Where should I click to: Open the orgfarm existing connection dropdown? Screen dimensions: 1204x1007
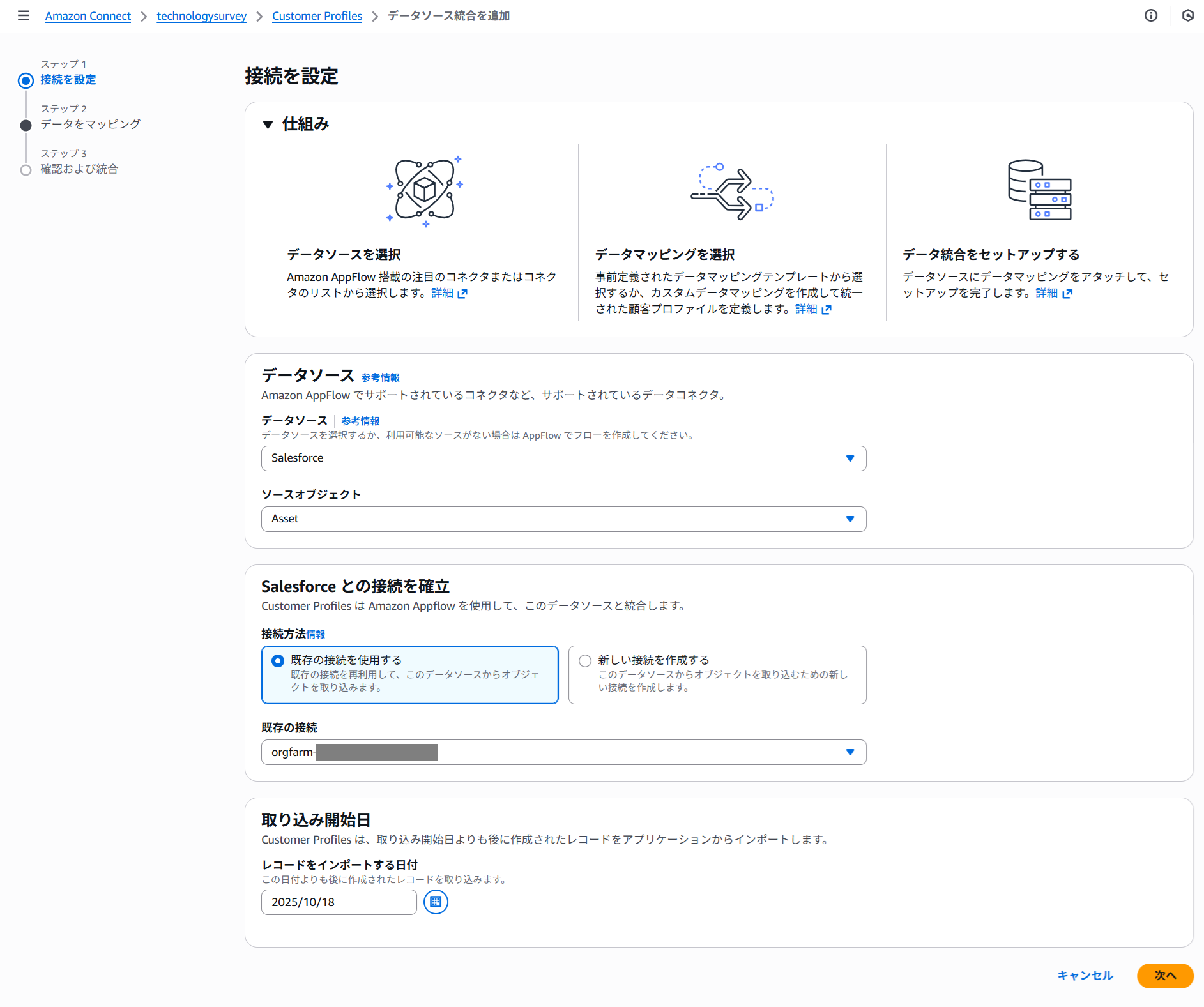[563, 752]
